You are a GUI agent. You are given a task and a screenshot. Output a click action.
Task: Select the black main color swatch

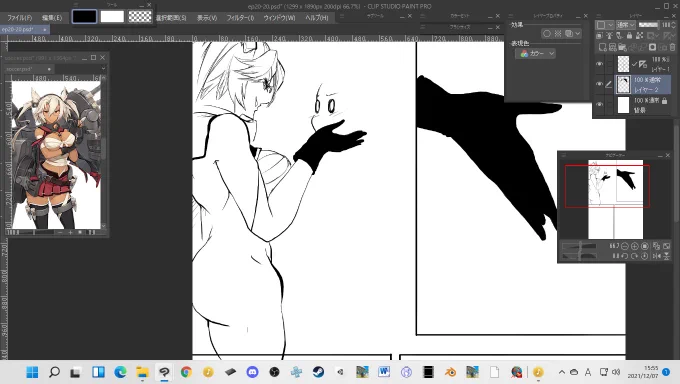point(85,16)
